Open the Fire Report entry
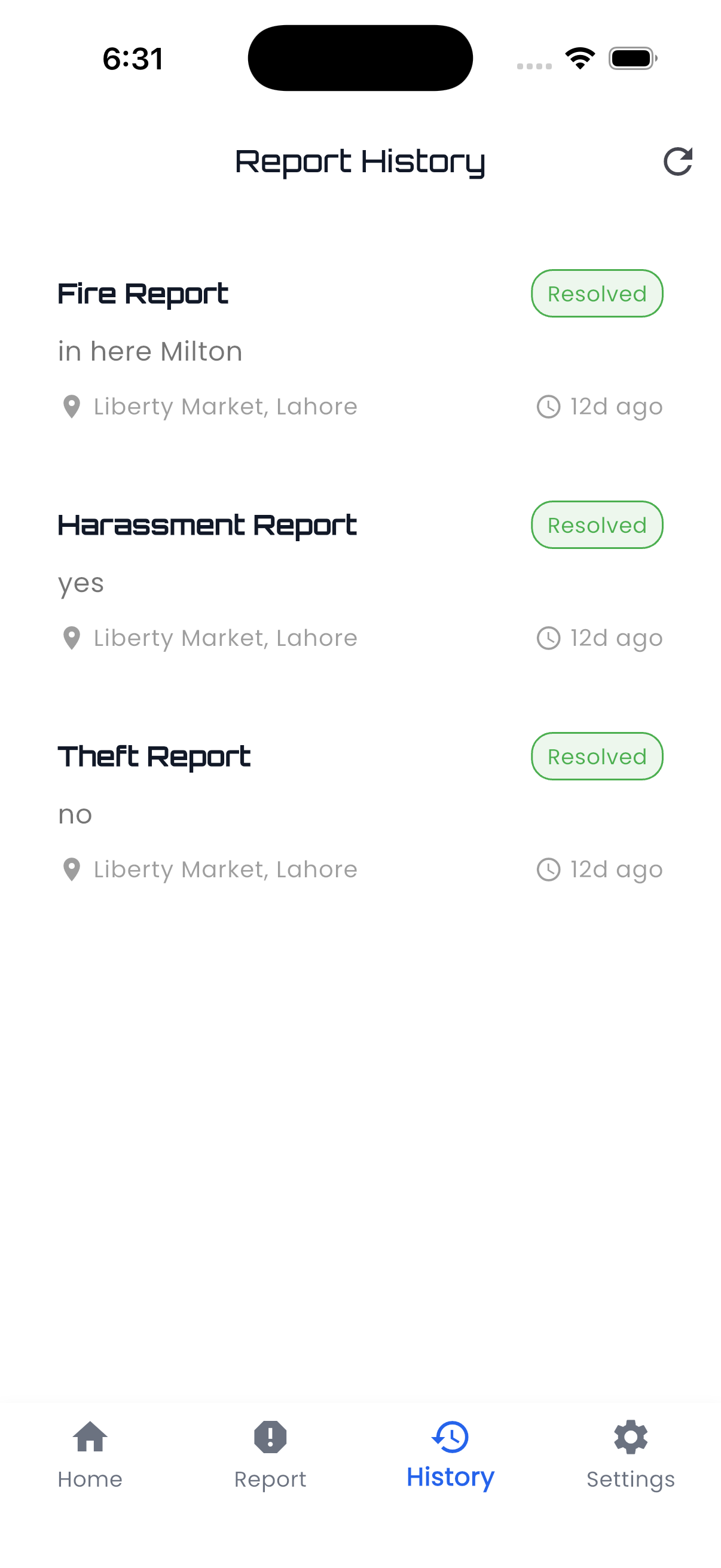Screen dimensions: 721x1568 click(x=143, y=294)
